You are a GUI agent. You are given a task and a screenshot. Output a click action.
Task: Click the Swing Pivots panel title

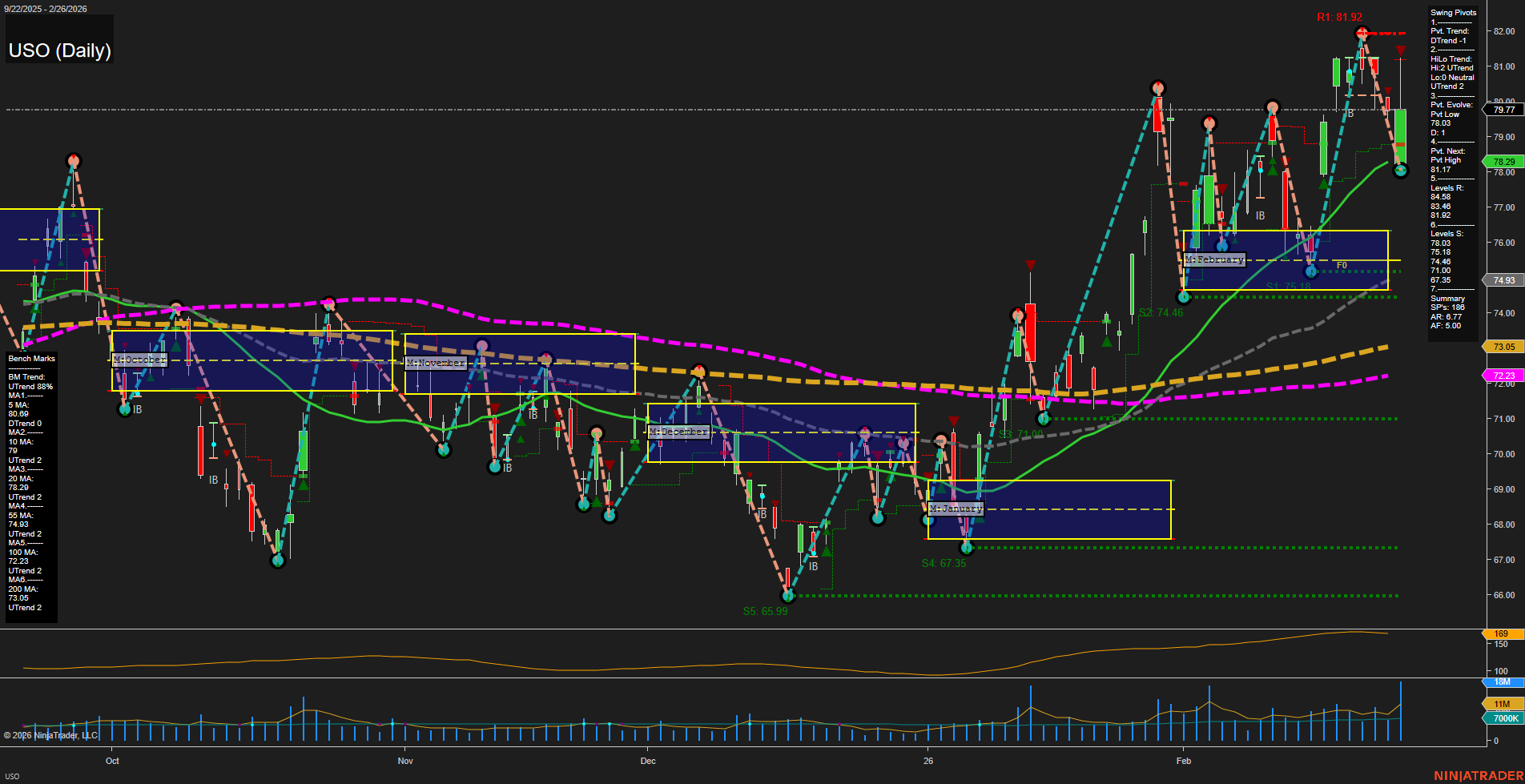tap(1452, 12)
